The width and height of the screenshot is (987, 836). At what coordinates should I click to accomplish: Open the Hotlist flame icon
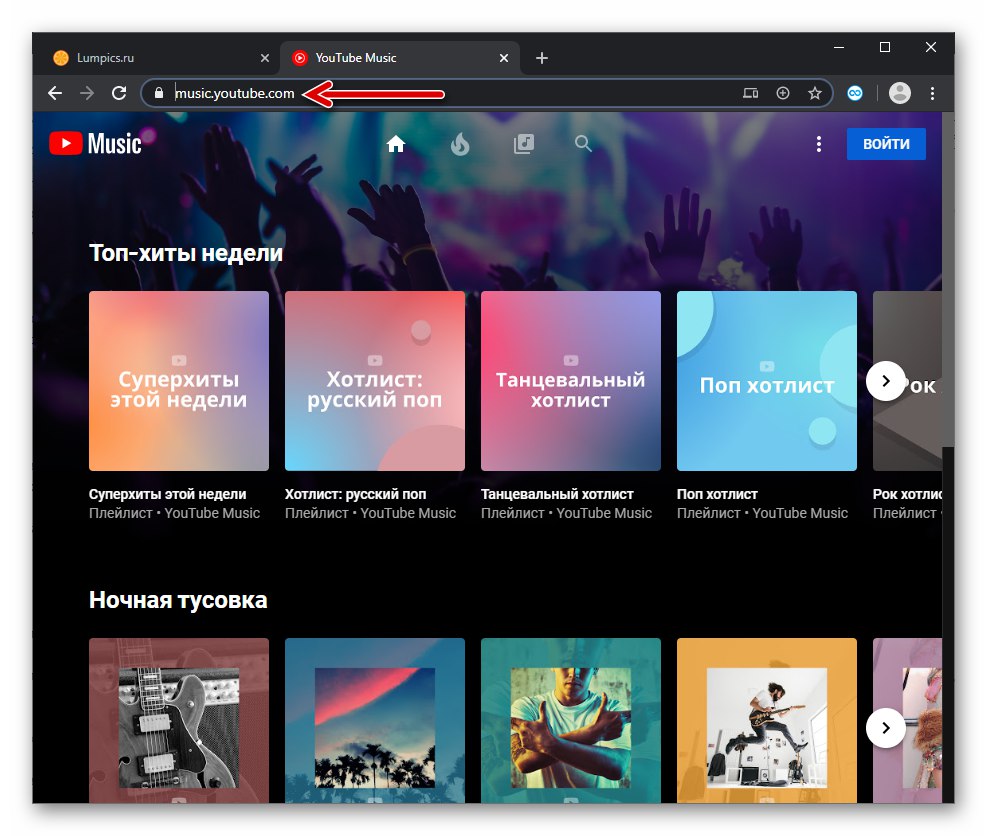460,144
